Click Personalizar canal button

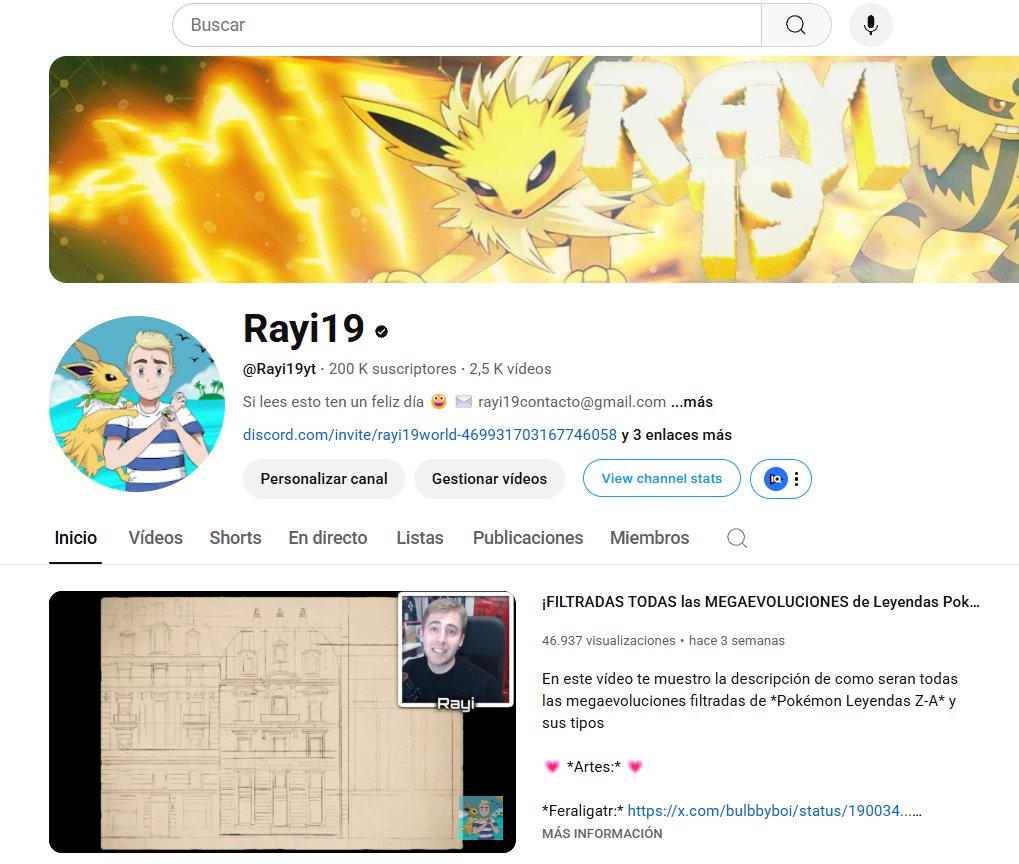point(324,479)
